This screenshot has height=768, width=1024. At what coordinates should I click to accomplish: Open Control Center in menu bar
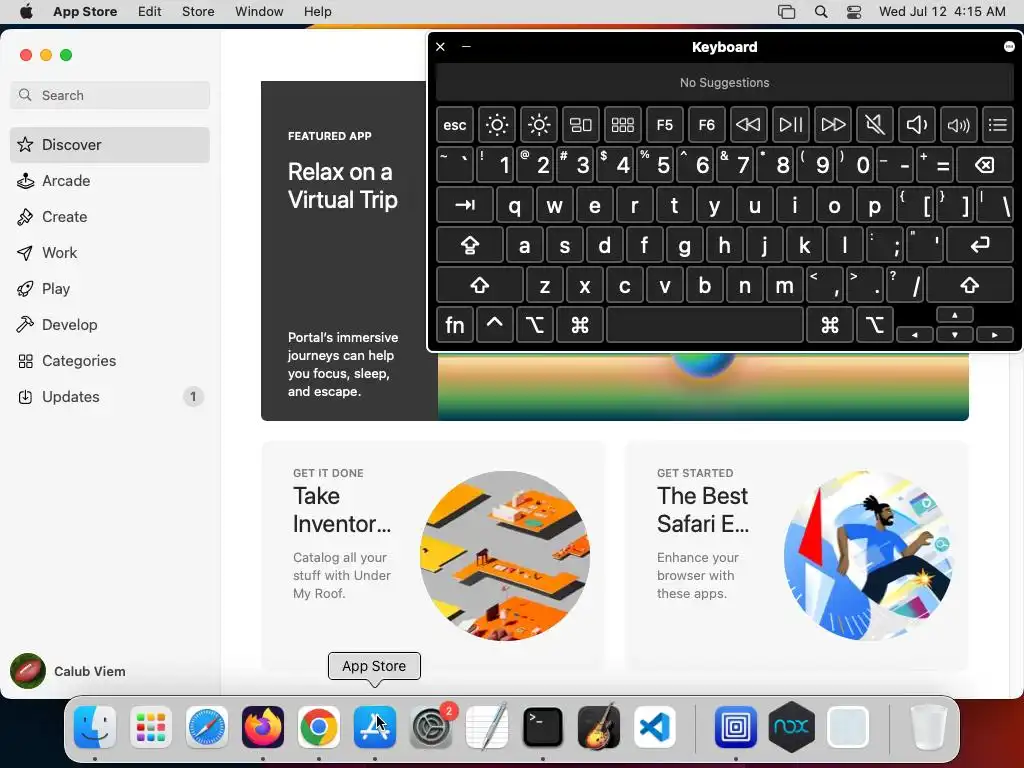[x=854, y=12]
